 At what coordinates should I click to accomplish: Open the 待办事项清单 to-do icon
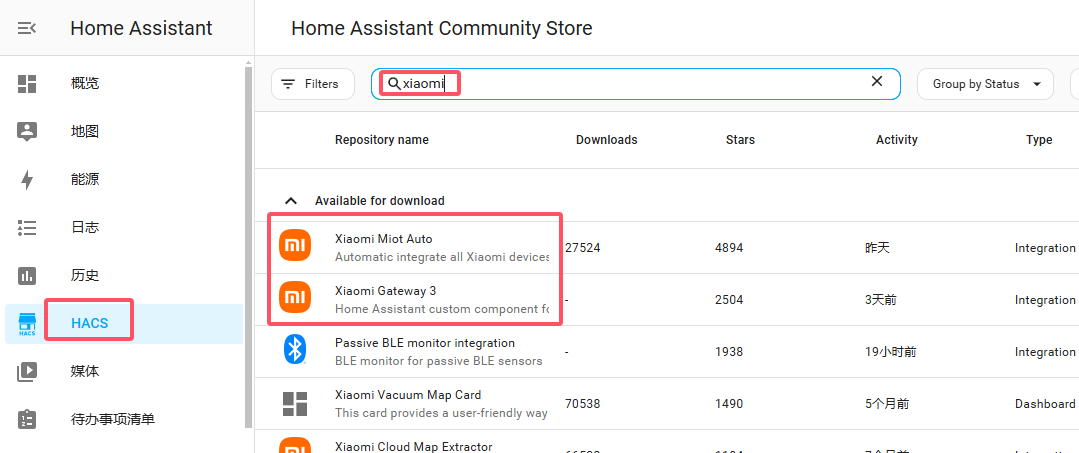(x=27, y=419)
